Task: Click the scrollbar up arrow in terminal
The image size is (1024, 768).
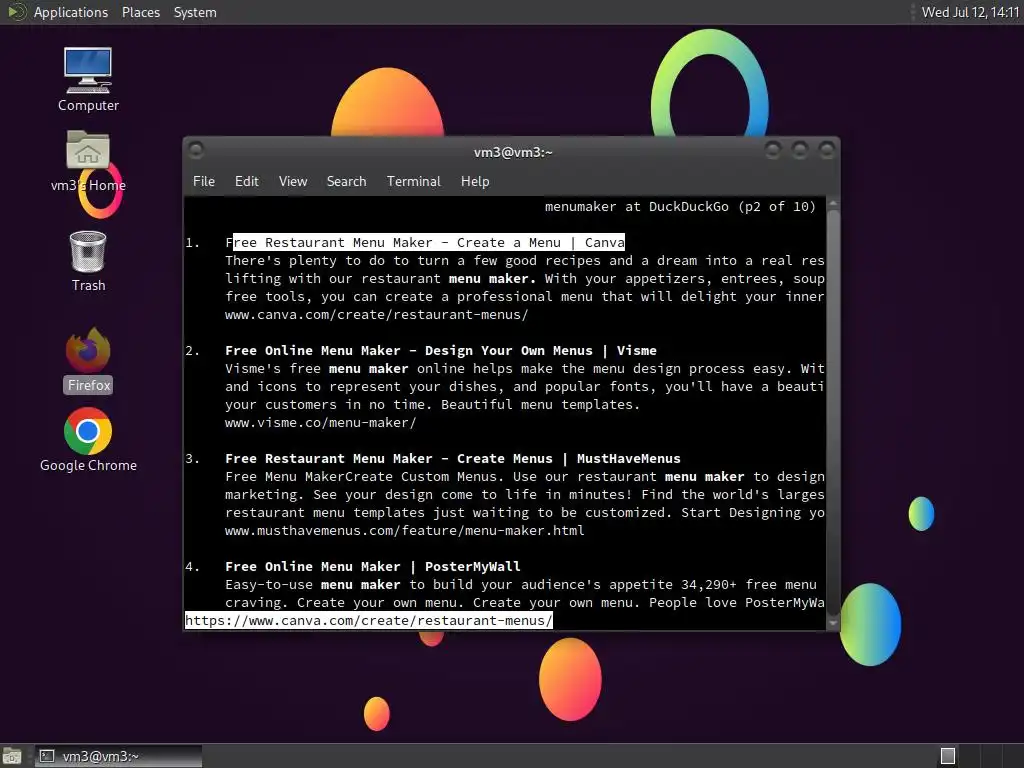Action: point(833,204)
